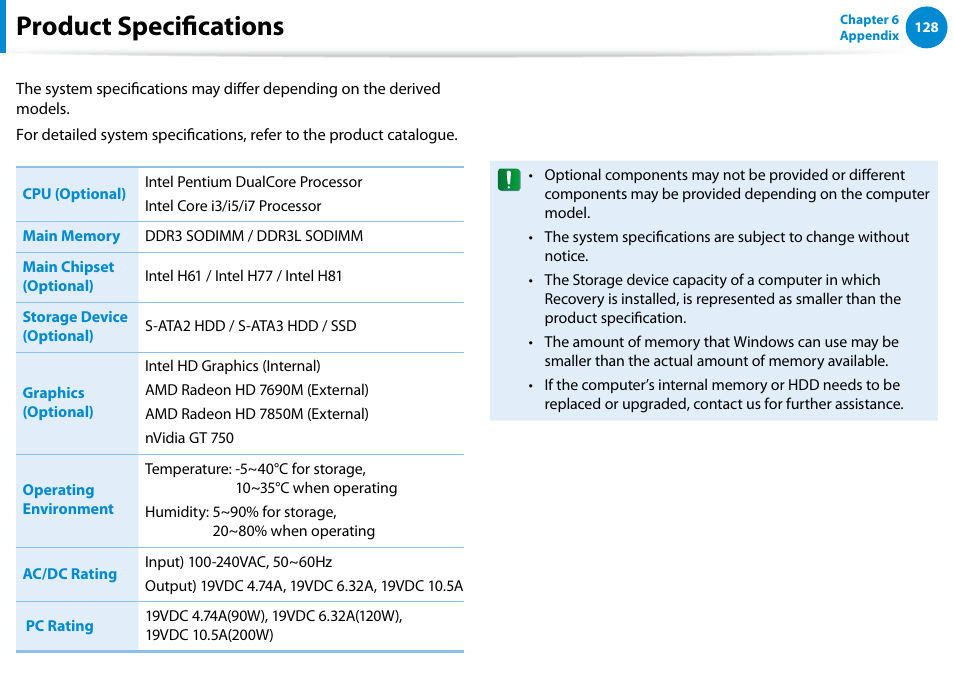Click 'nVidia GT 750' line
Screen dimensions: 954x677
point(189,438)
